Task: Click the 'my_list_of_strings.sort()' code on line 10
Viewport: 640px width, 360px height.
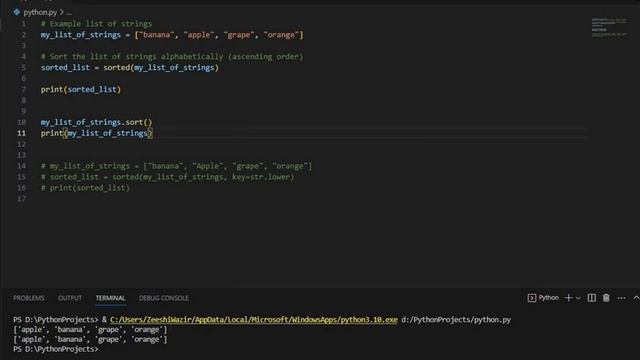Action: click(x=96, y=122)
